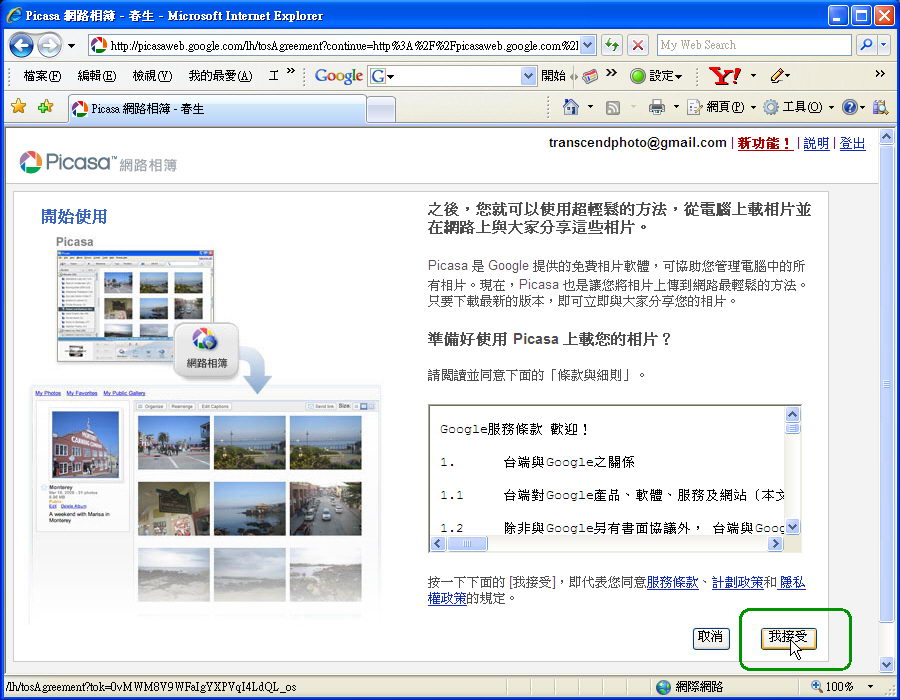Open the 網頁(P) page menu
The height and width of the screenshot is (700, 900).
click(721, 107)
